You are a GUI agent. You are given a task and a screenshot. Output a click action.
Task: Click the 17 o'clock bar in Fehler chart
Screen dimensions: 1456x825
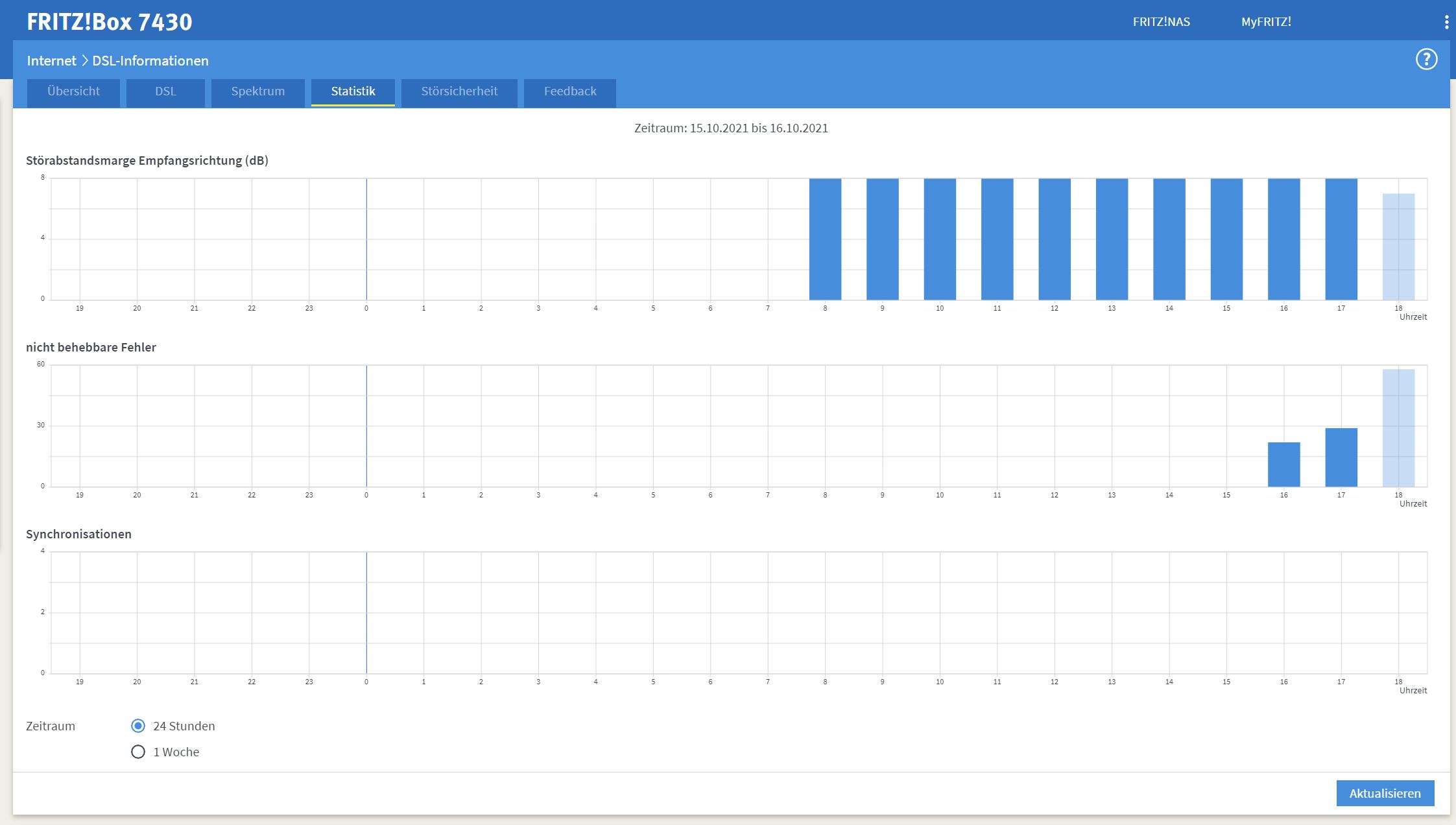coord(1341,457)
